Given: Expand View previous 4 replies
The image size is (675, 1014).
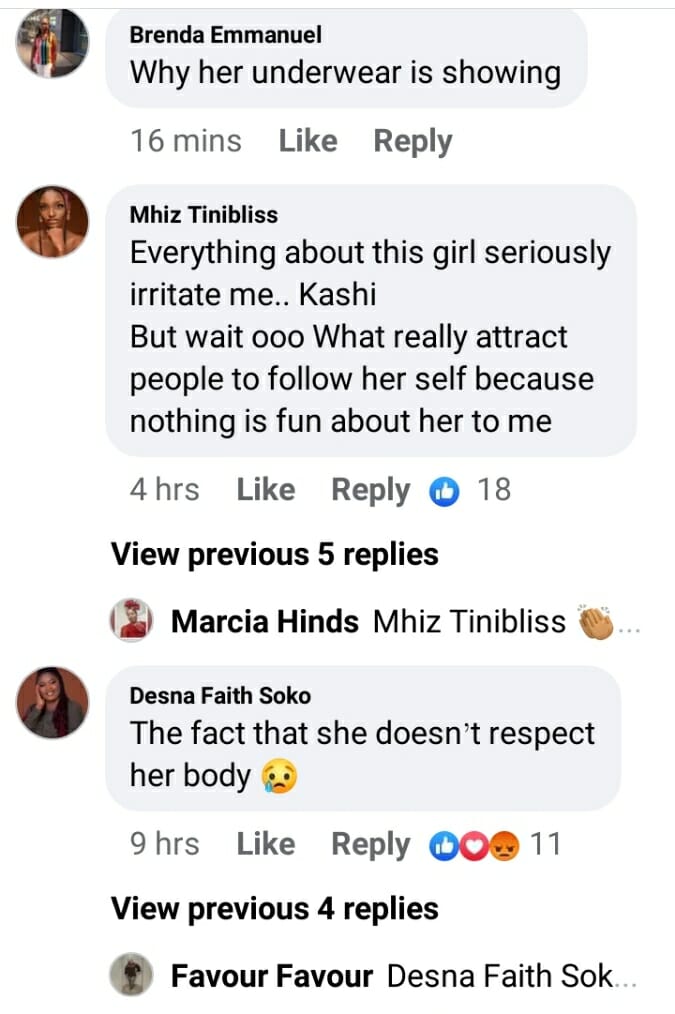Looking at the screenshot, I should [274, 908].
